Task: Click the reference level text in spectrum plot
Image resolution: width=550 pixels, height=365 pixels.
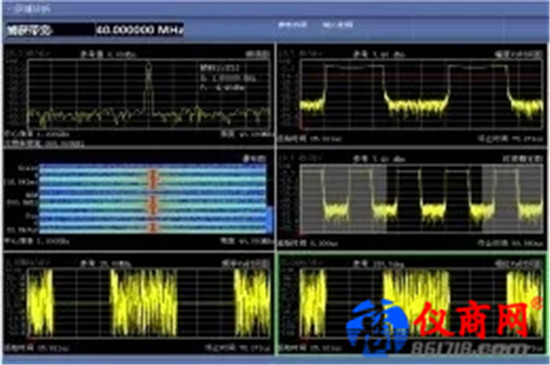Action: (109, 54)
